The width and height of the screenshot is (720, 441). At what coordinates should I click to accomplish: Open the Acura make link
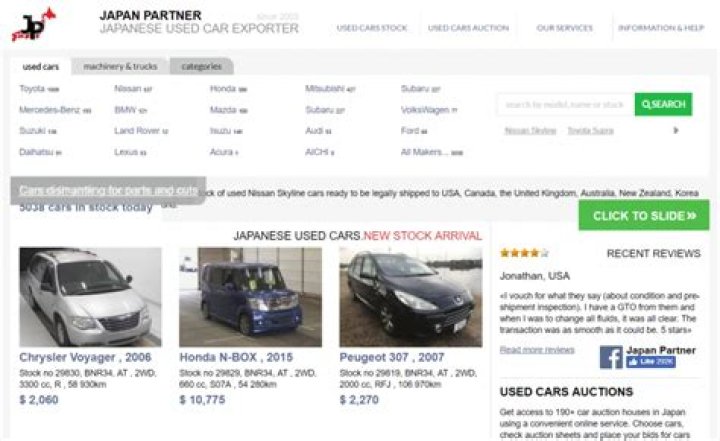coord(224,152)
